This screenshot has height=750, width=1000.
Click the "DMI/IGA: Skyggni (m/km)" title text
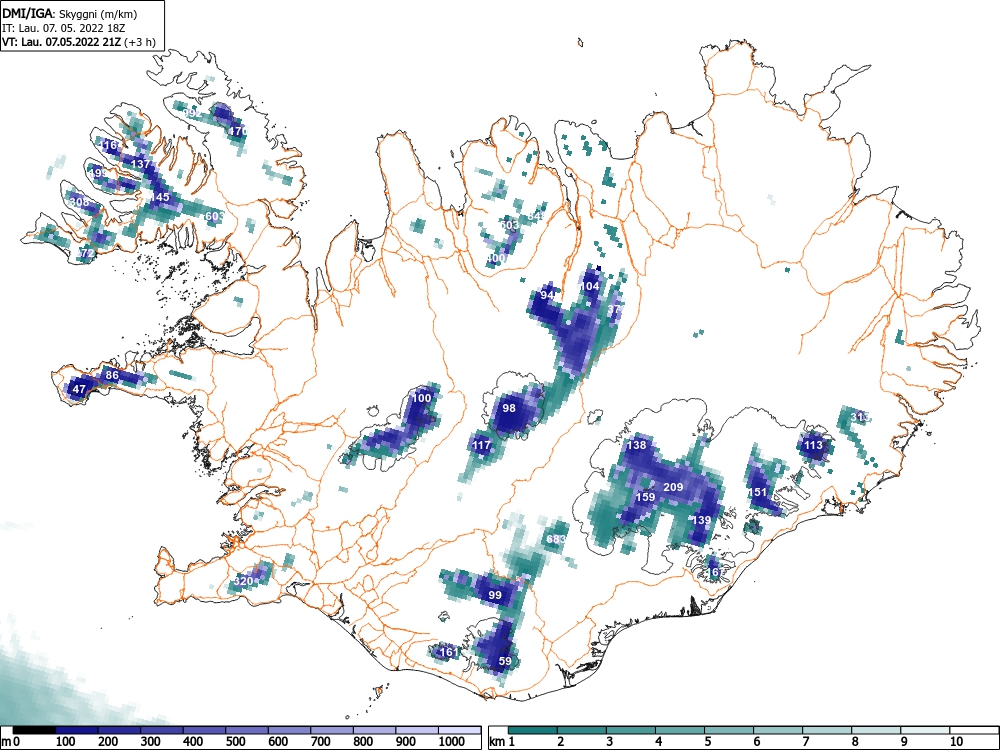click(70, 13)
